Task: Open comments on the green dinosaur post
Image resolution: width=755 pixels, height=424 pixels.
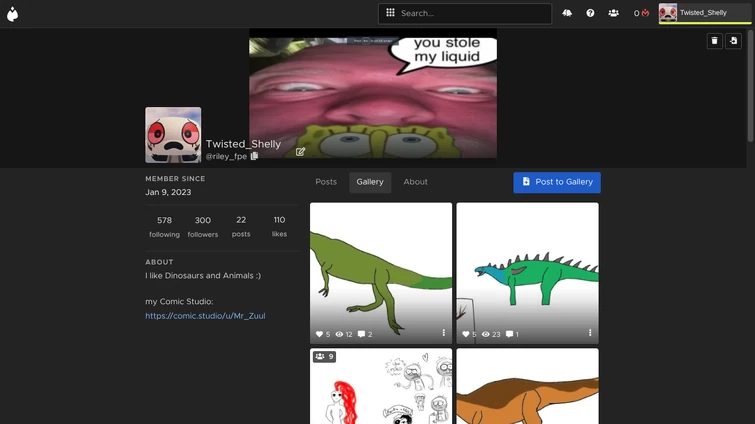Action: click(x=361, y=334)
